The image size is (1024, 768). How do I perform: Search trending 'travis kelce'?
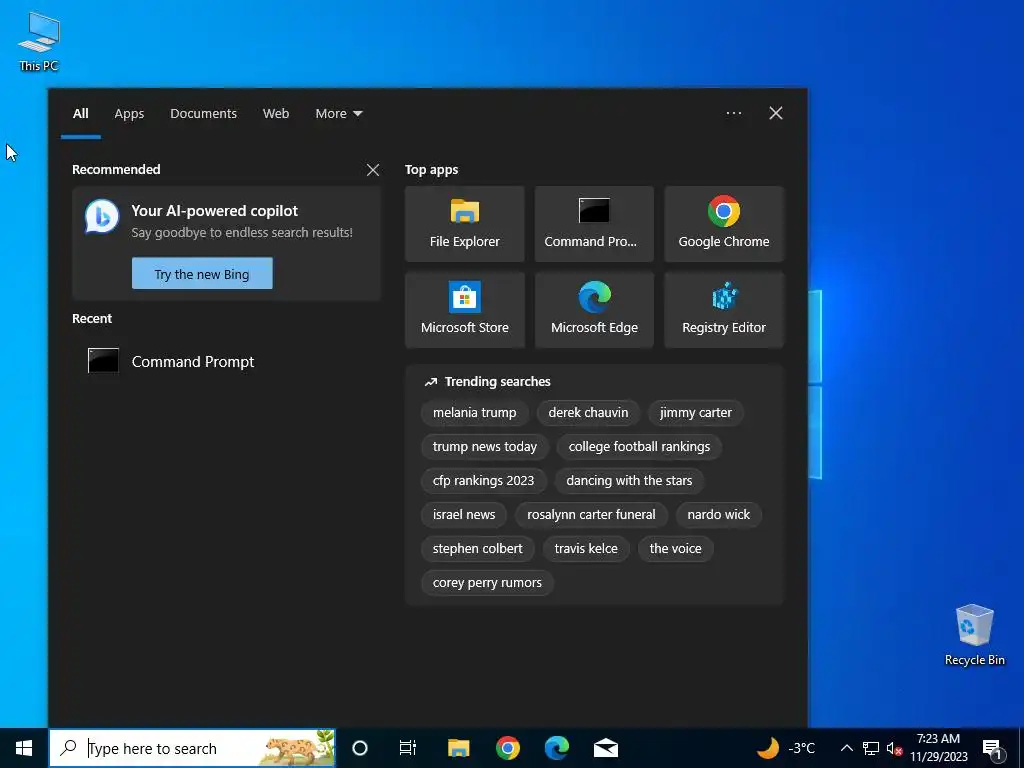click(586, 549)
